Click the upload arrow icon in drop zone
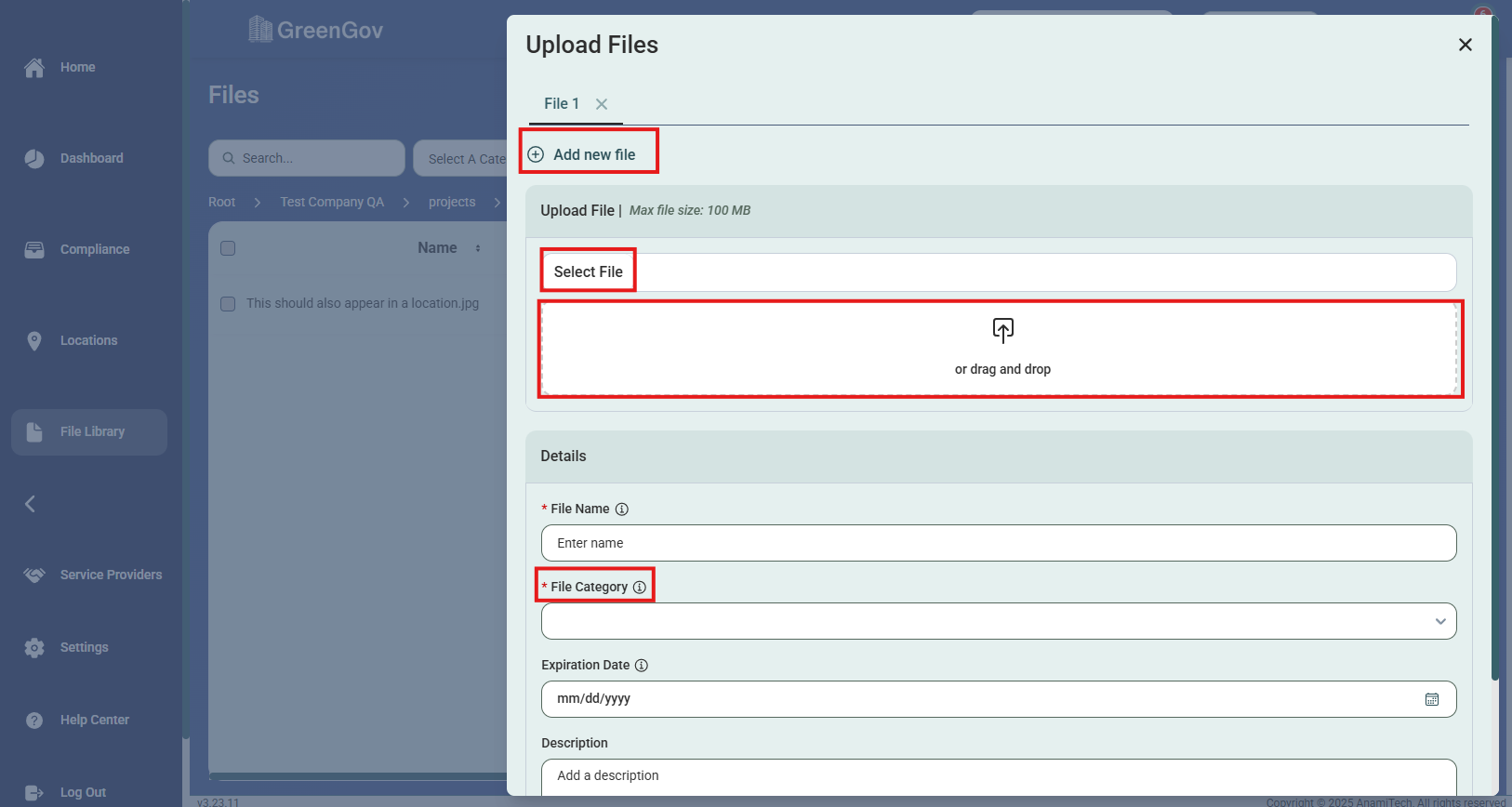Screen dimensions: 1512x807 pos(1002,330)
